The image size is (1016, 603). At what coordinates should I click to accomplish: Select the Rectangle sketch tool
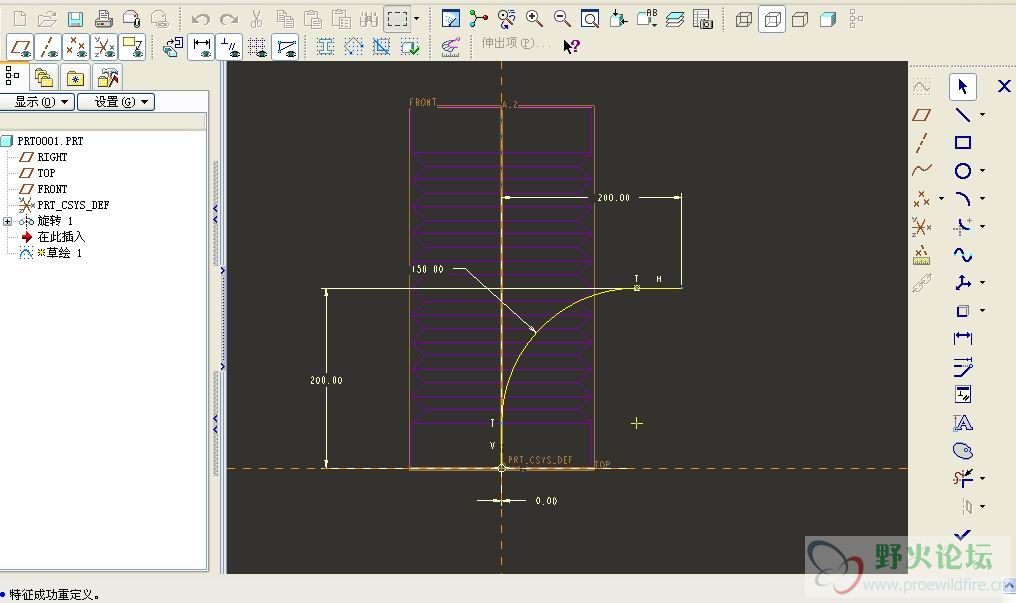pos(963,142)
